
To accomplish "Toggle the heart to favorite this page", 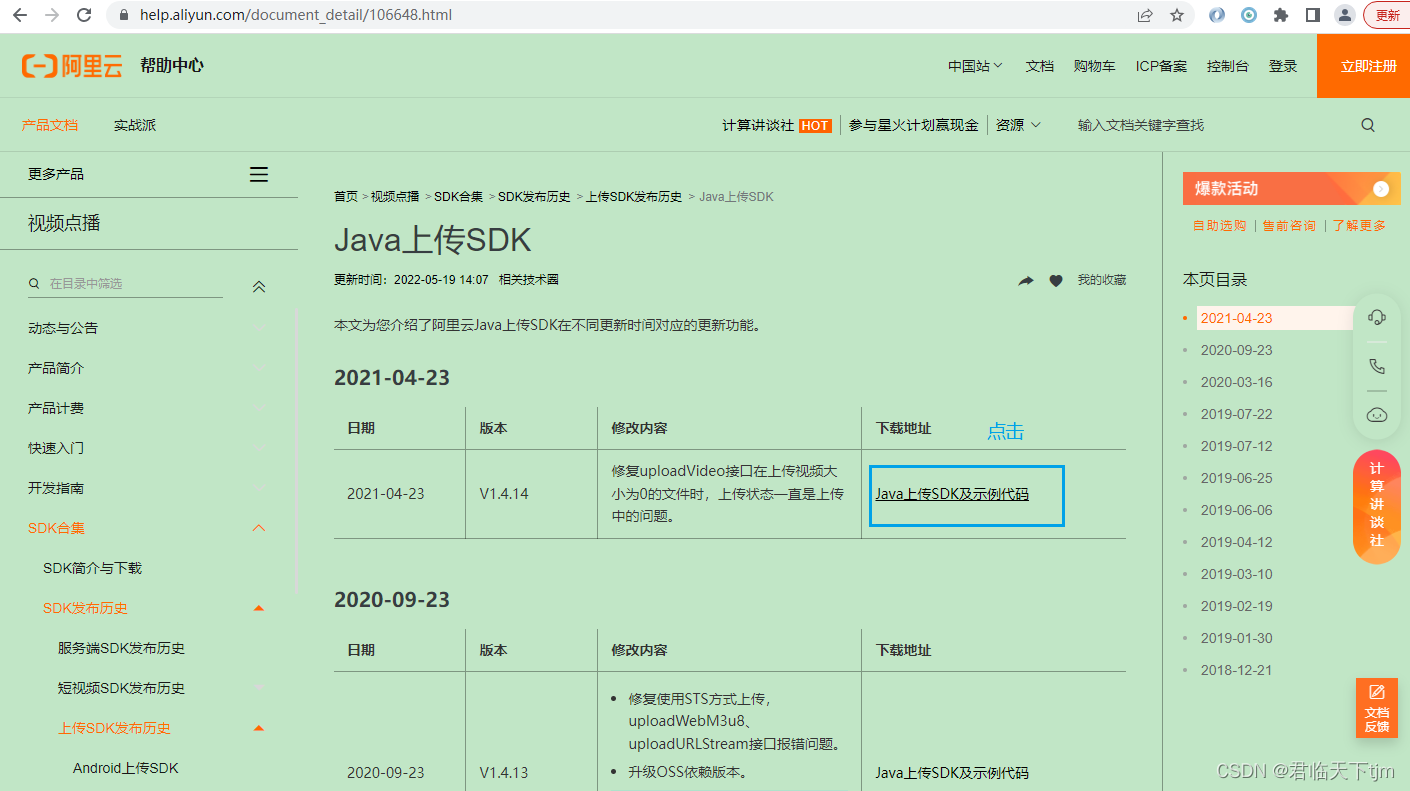I will [x=1056, y=280].
